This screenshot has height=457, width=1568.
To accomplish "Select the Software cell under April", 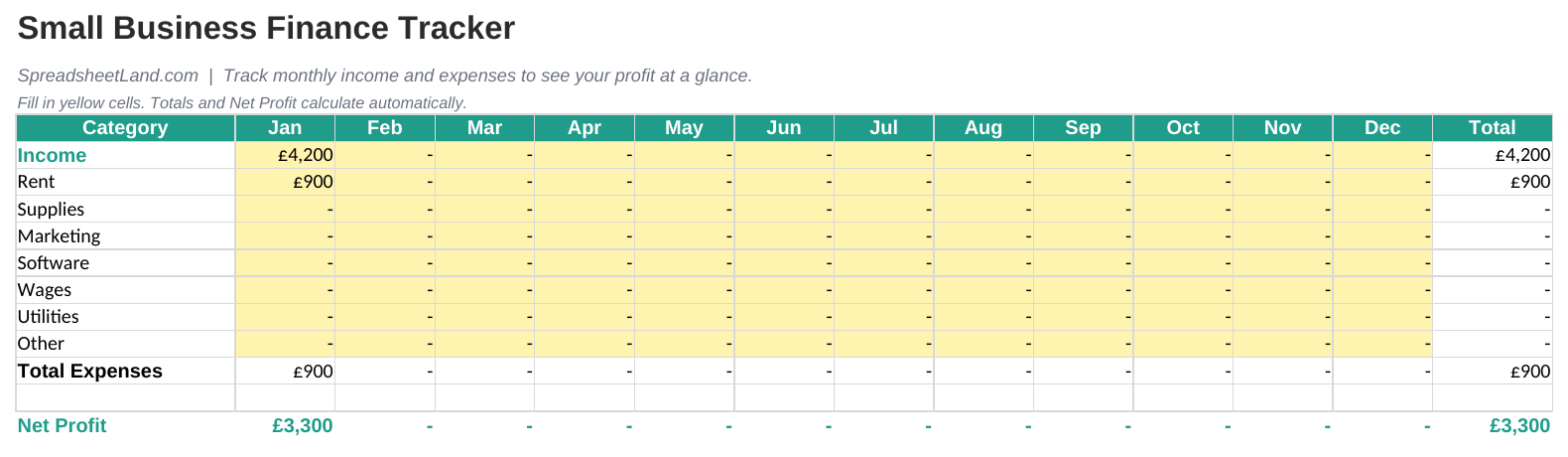I will (x=585, y=262).
